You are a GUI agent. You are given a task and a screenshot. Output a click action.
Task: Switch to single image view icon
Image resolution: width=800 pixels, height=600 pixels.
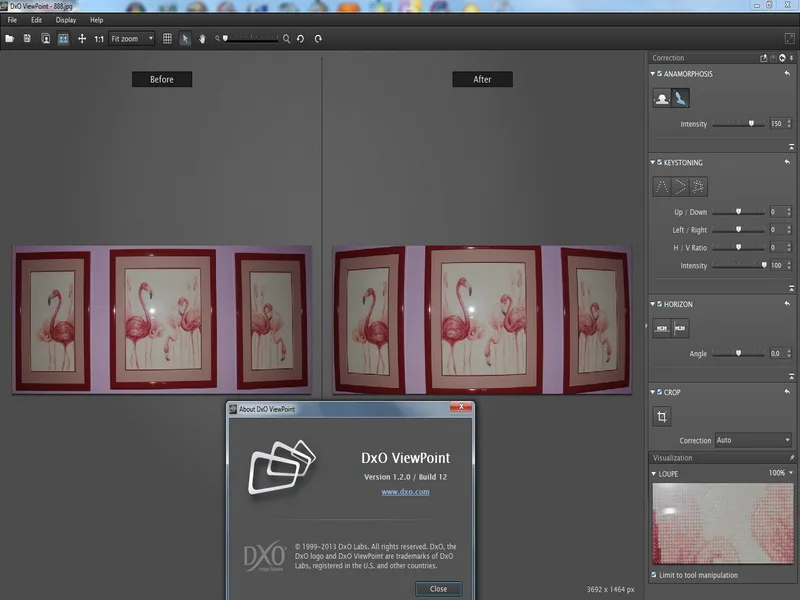coord(45,39)
